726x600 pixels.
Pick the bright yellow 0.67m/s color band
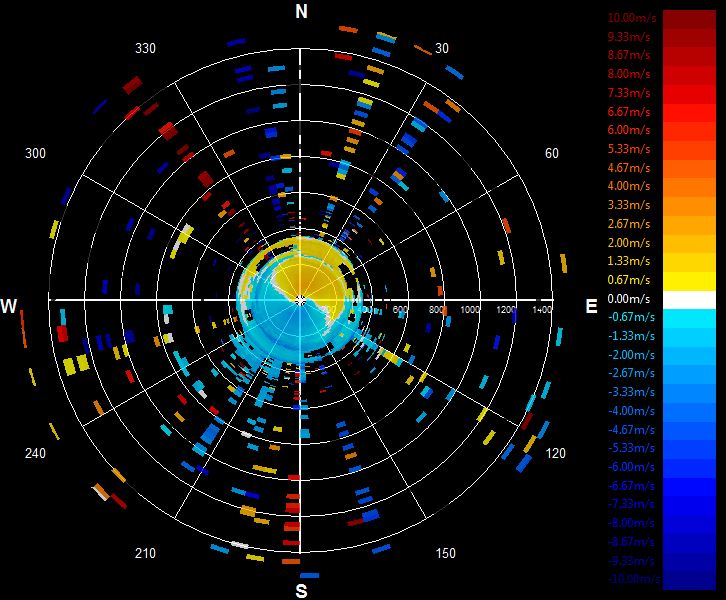point(689,281)
